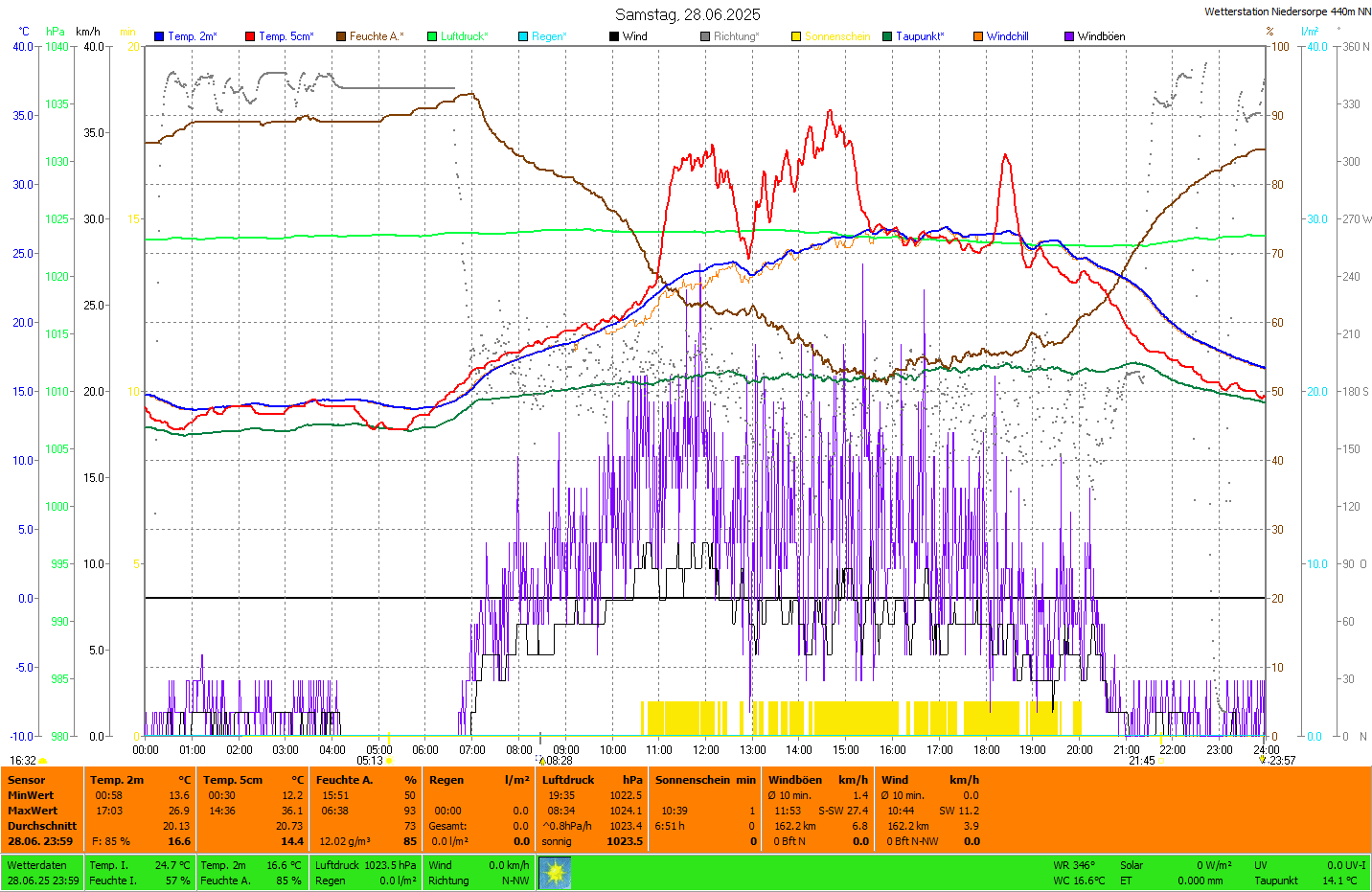
Task: Click the 12:00 tick on time axis
Action: (x=706, y=749)
